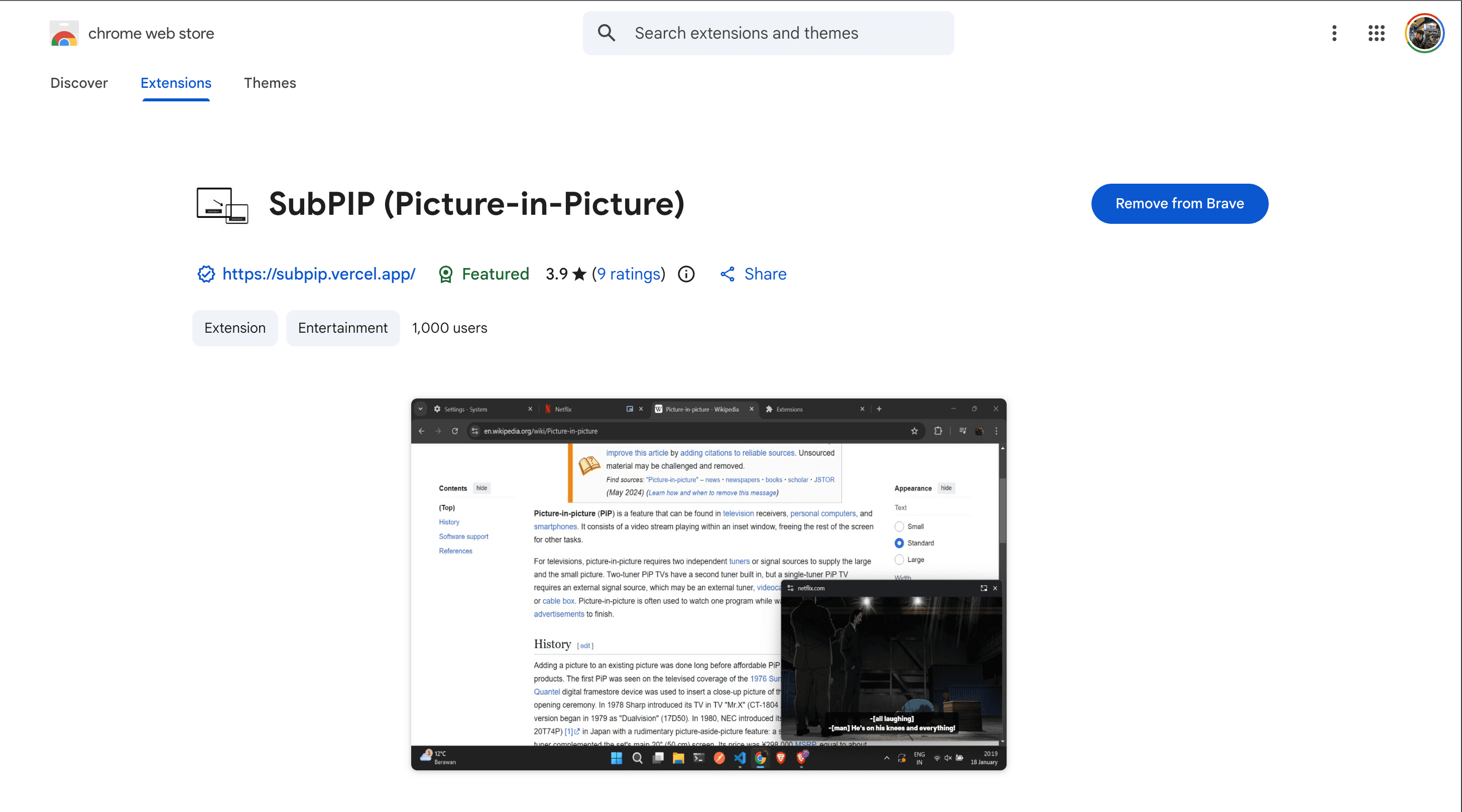Screen dimensions: 1462x812
Task: Open the Google apps grid
Action: pos(1376,33)
